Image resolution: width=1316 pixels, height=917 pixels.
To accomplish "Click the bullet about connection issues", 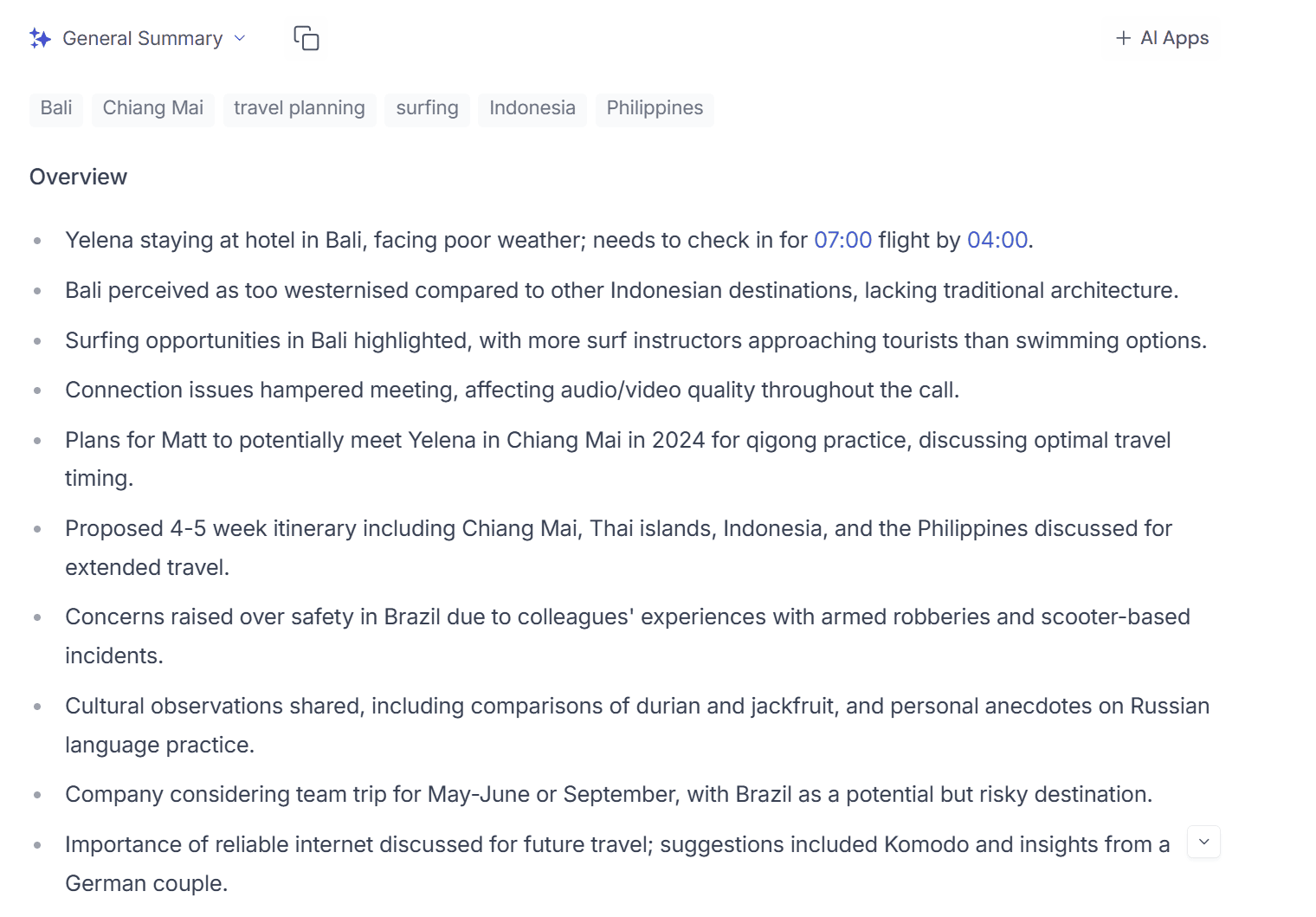I will point(513,391).
